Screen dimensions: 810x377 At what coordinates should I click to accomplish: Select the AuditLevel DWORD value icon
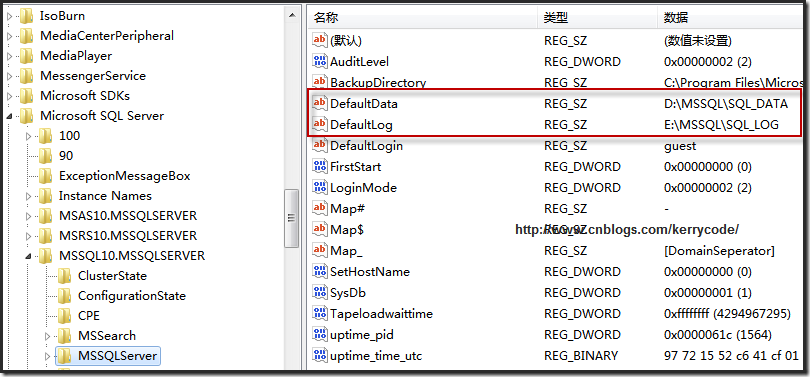pos(320,61)
